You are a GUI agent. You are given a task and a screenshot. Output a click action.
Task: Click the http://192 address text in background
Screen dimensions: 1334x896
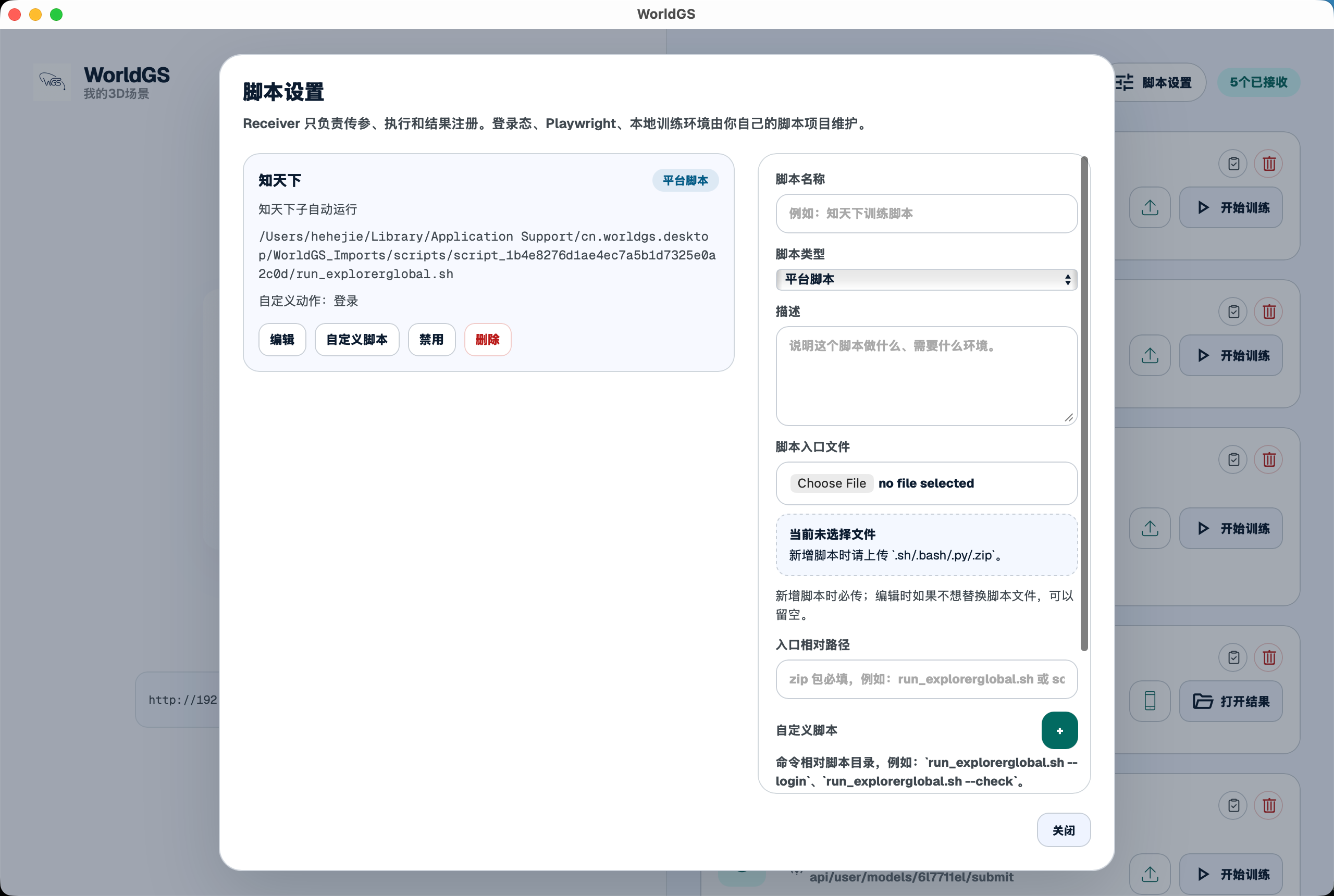[182, 700]
